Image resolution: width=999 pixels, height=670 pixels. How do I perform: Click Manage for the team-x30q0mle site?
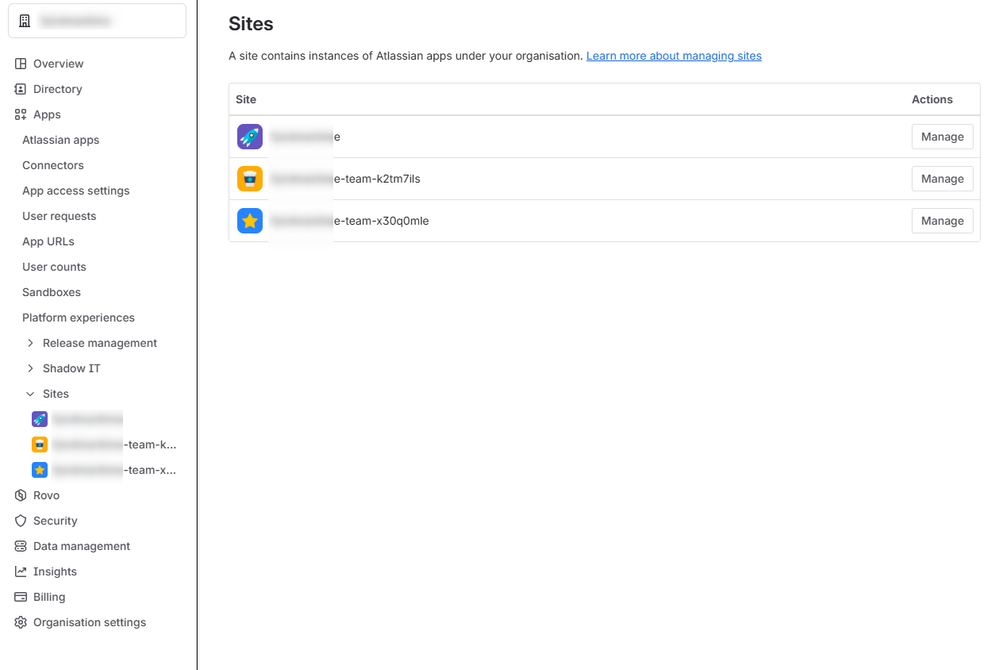pos(942,221)
